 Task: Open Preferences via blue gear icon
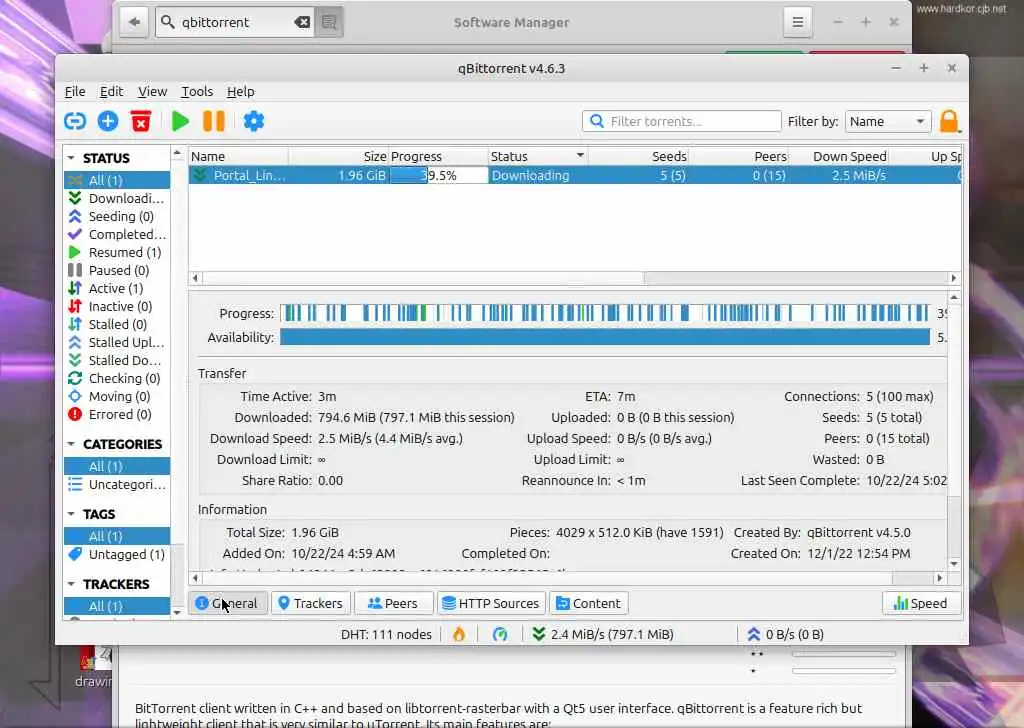coord(253,121)
